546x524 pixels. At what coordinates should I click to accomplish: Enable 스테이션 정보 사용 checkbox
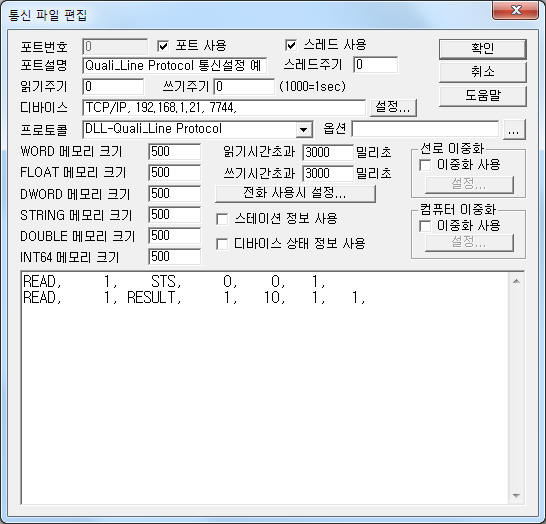pos(222,219)
